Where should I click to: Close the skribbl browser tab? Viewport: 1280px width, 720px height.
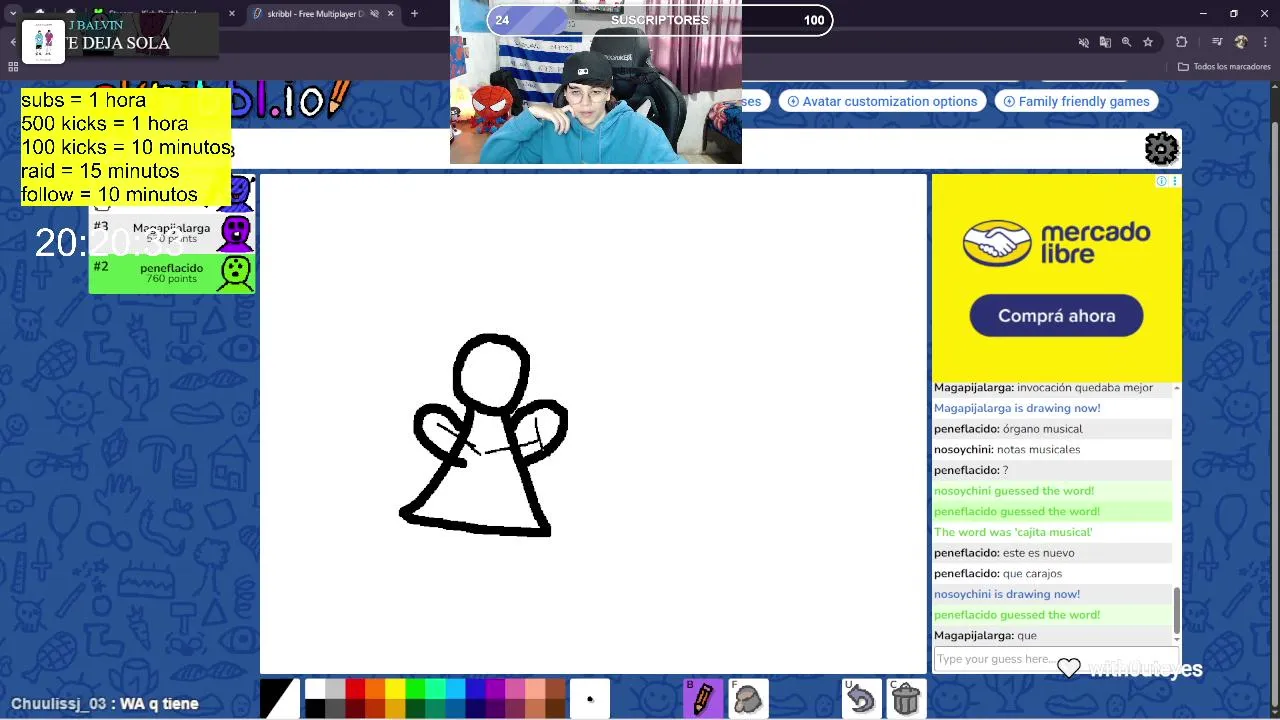pyautogui.click(x=390, y=14)
